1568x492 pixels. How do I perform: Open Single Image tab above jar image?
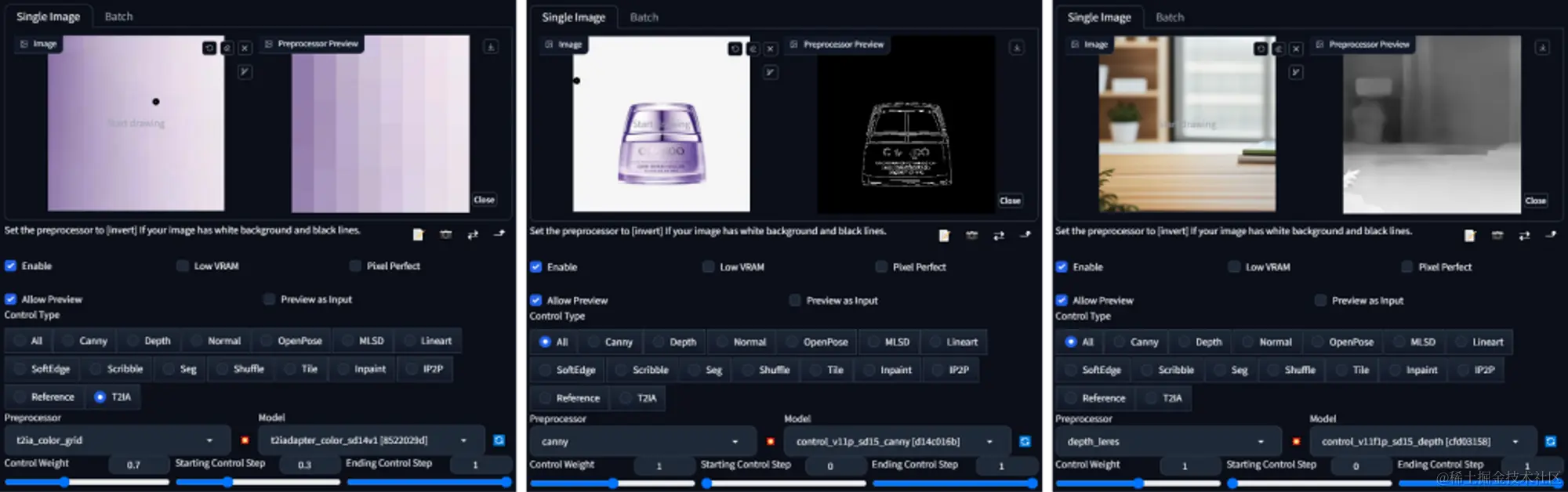pos(573,17)
